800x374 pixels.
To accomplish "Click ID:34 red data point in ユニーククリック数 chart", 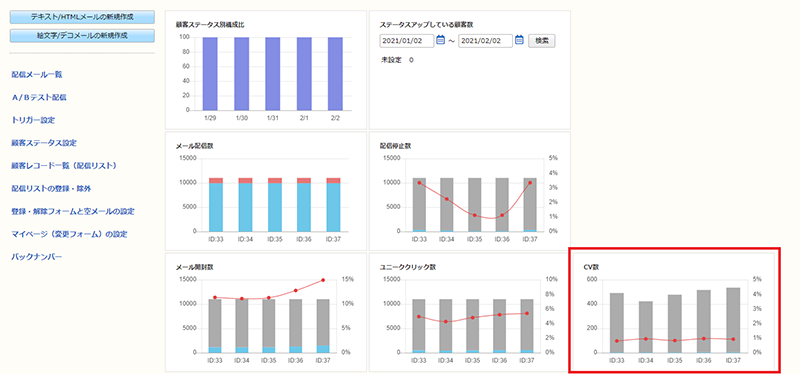I will pyautogui.click(x=446, y=321).
